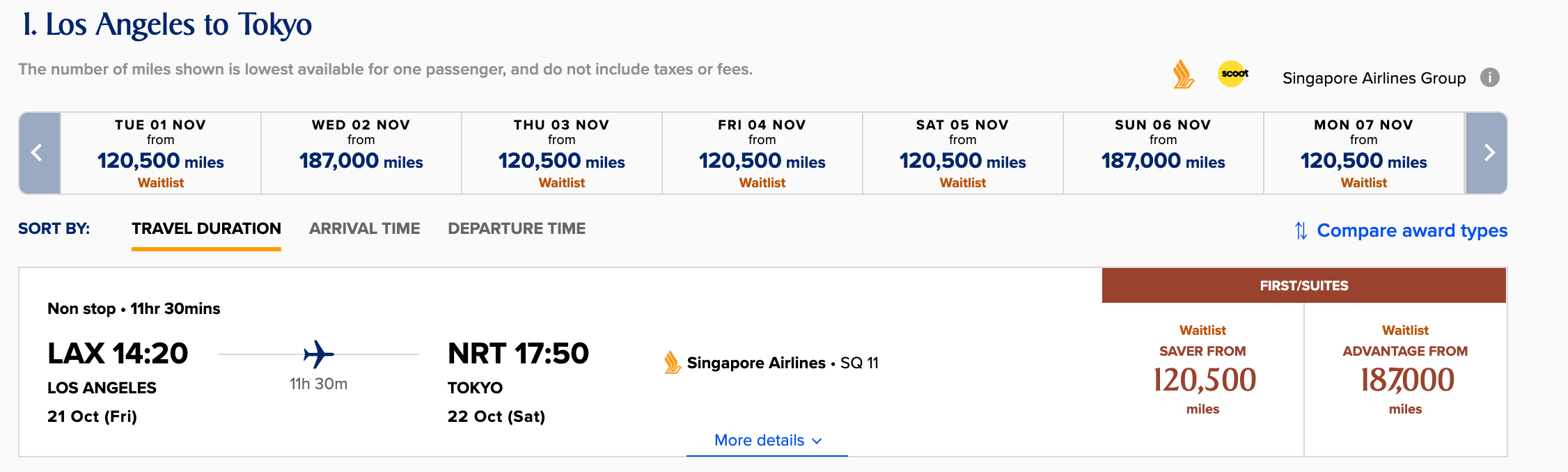The width and height of the screenshot is (1568, 472).
Task: Sort results by Arrival Time
Action: coord(364,228)
